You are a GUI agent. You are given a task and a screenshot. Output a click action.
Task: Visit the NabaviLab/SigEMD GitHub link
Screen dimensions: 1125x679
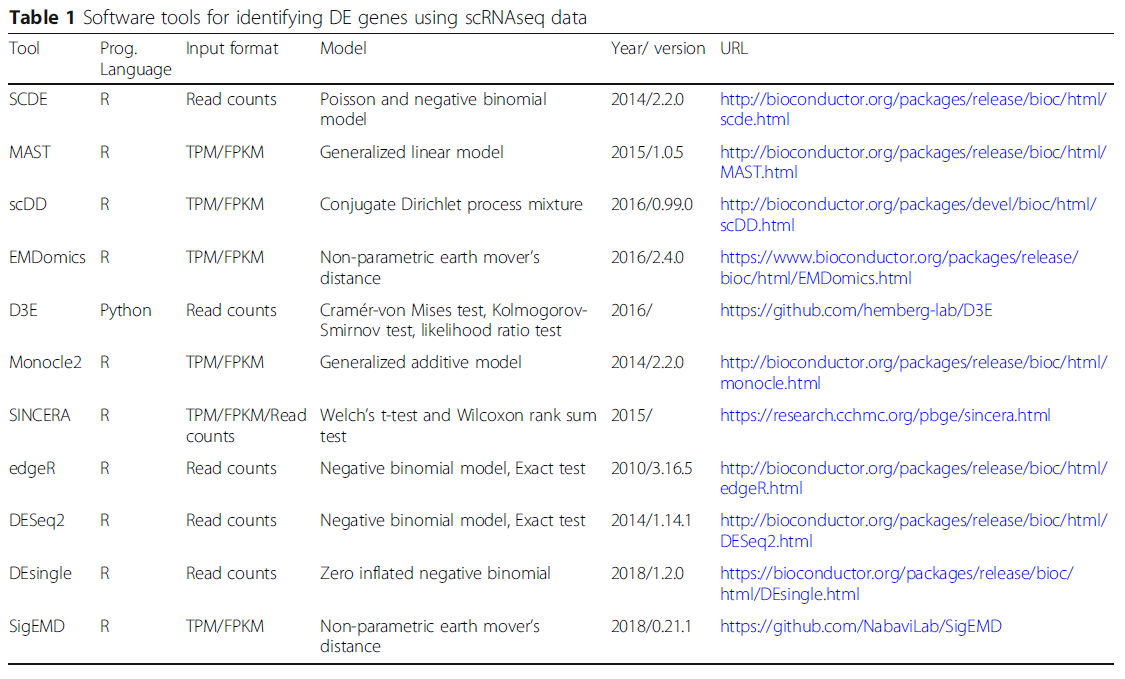[x=861, y=626]
